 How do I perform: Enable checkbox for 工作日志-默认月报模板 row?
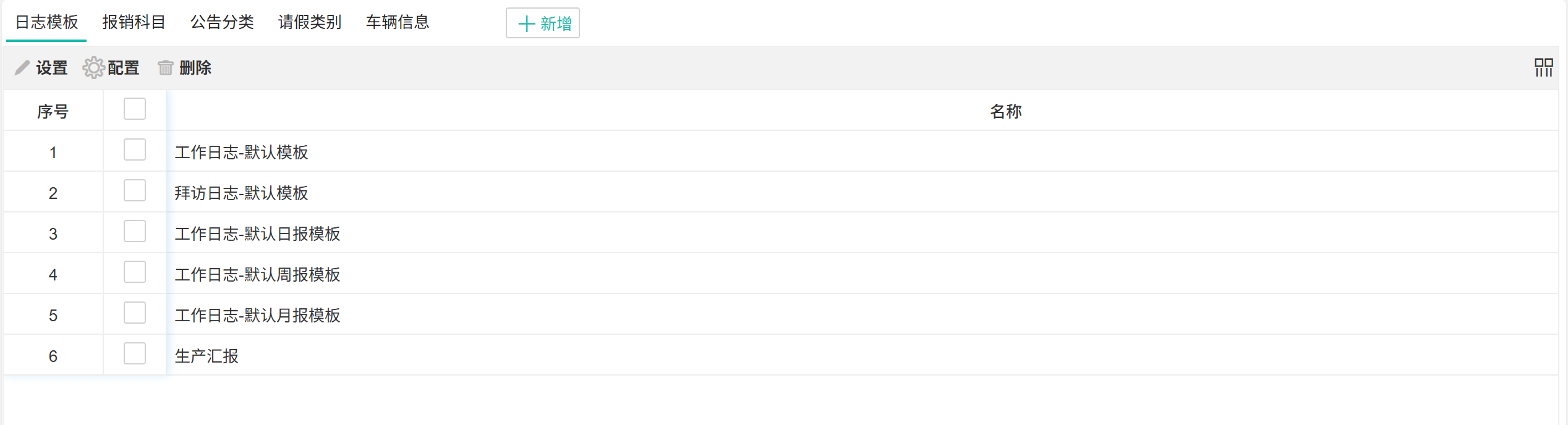coord(134,313)
